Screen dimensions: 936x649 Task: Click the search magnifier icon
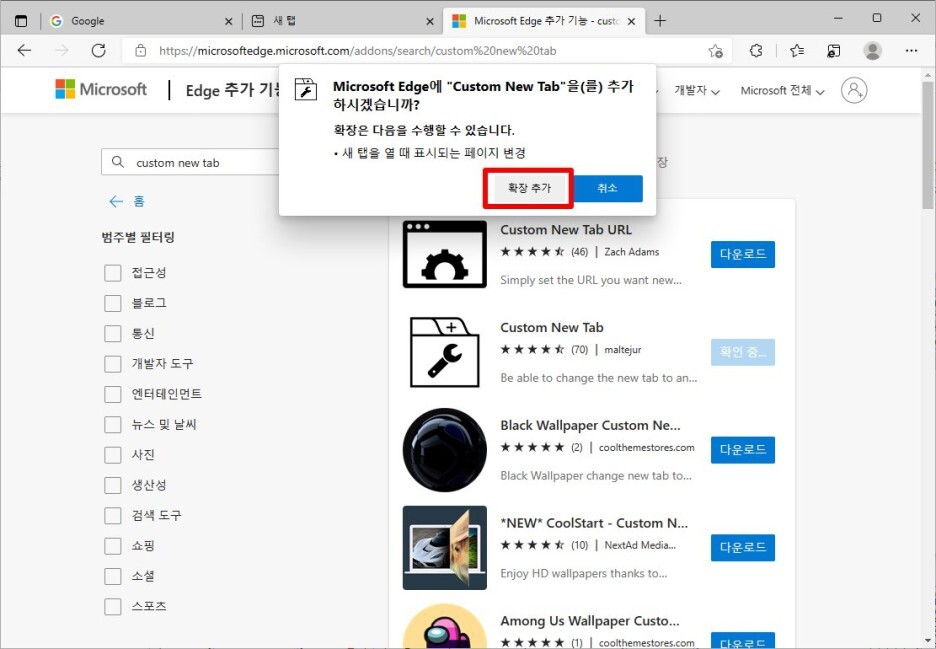click(118, 162)
